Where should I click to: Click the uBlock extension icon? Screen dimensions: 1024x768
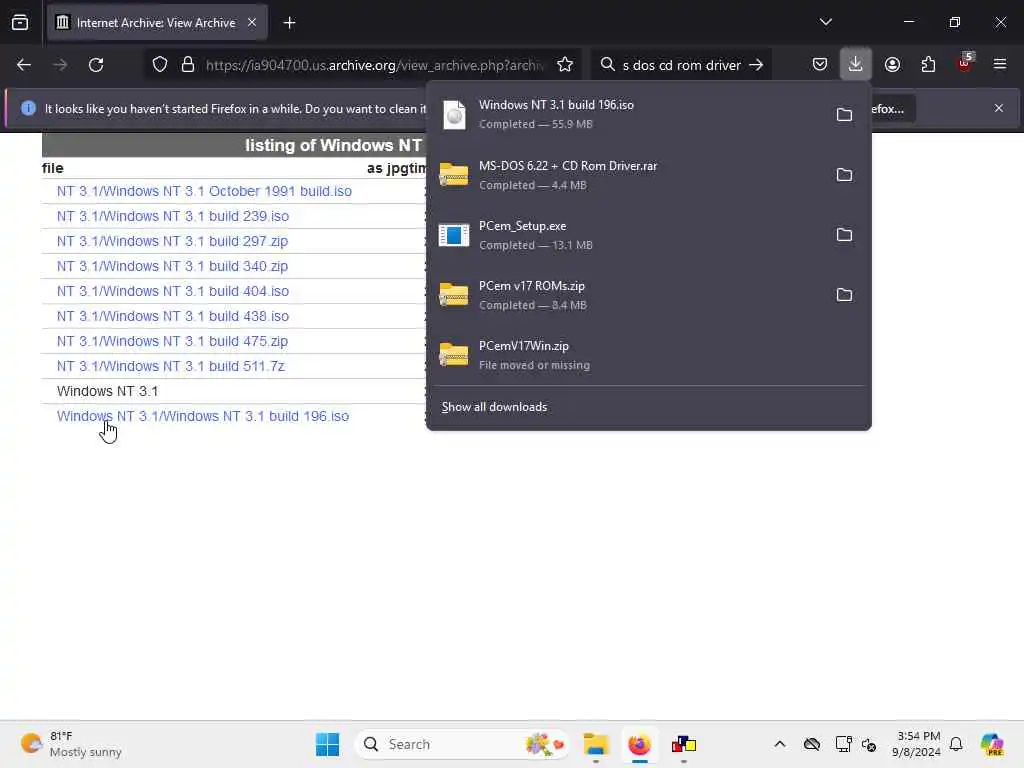coord(965,63)
